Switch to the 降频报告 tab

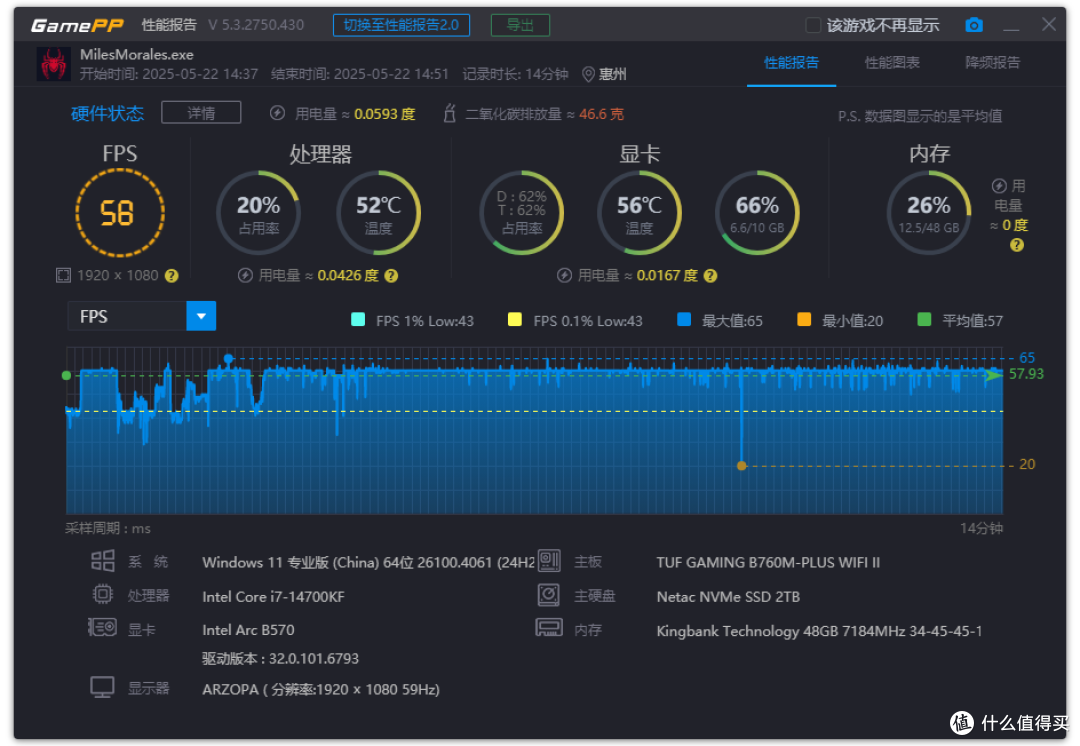(x=993, y=63)
